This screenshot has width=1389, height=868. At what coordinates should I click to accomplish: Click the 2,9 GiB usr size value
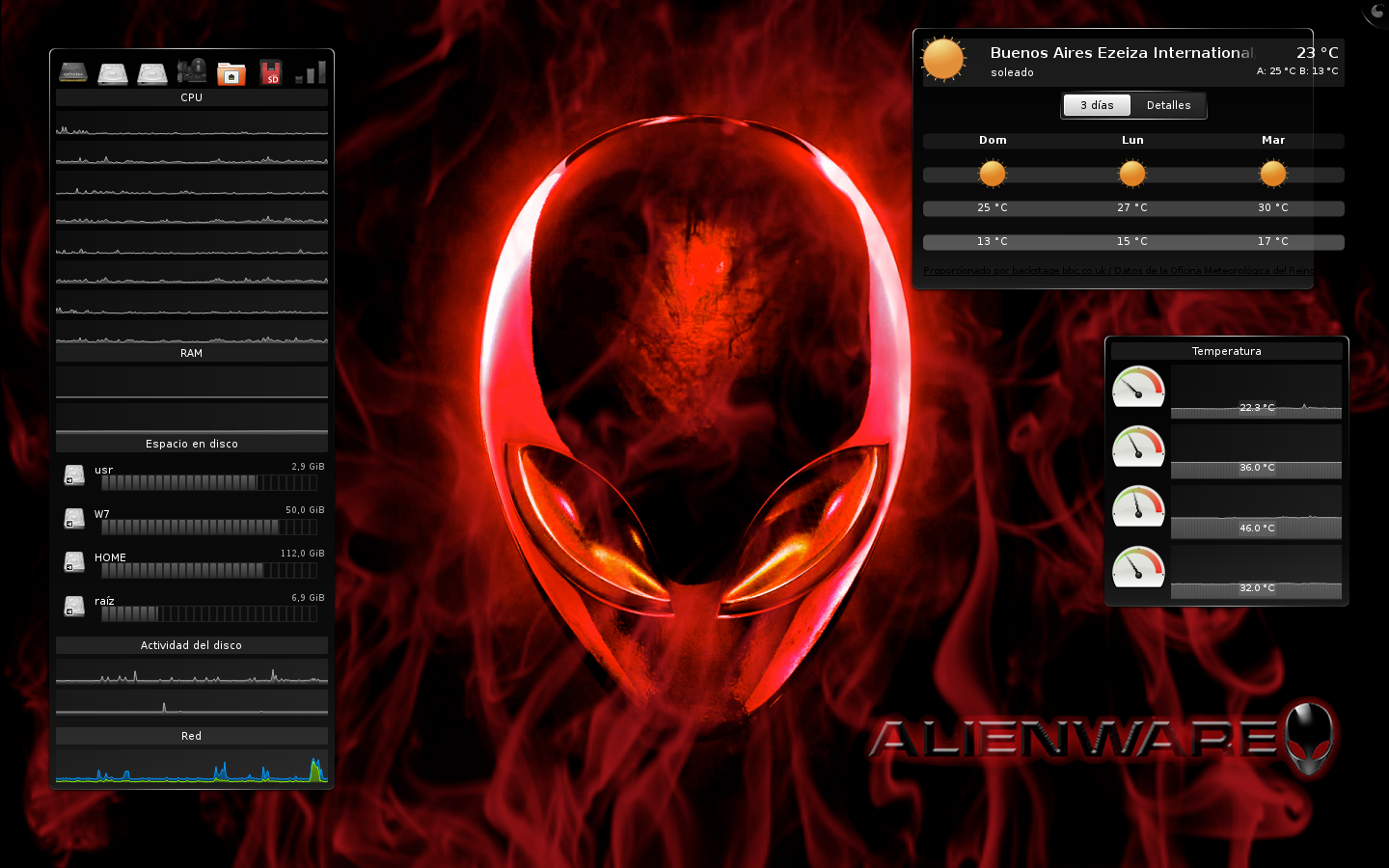[308, 467]
